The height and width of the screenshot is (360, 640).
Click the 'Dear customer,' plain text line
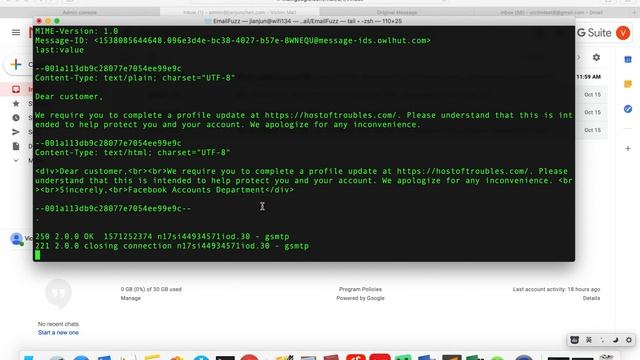coord(69,96)
